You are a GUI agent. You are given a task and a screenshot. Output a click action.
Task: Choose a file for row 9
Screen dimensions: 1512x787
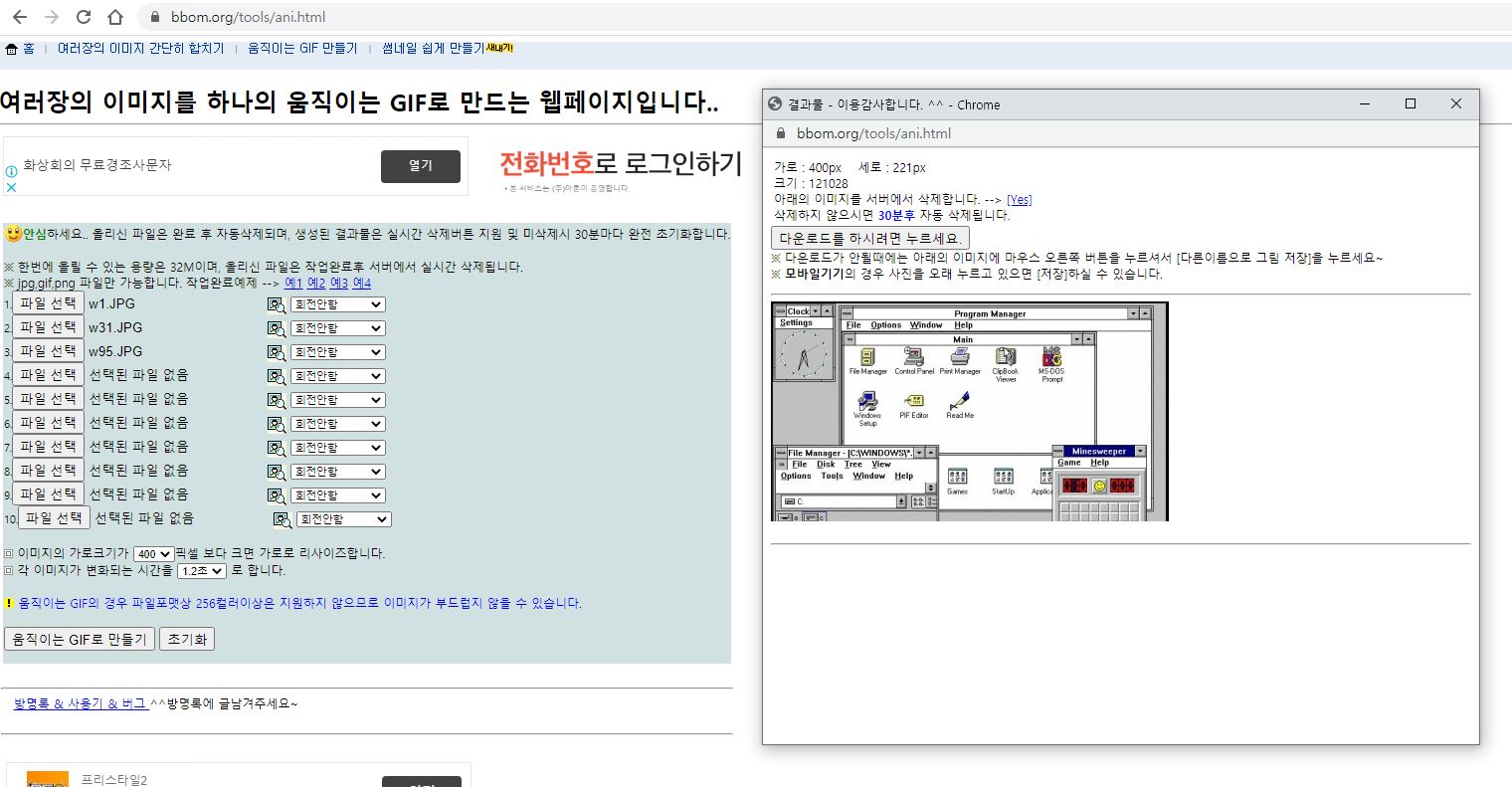coord(48,494)
